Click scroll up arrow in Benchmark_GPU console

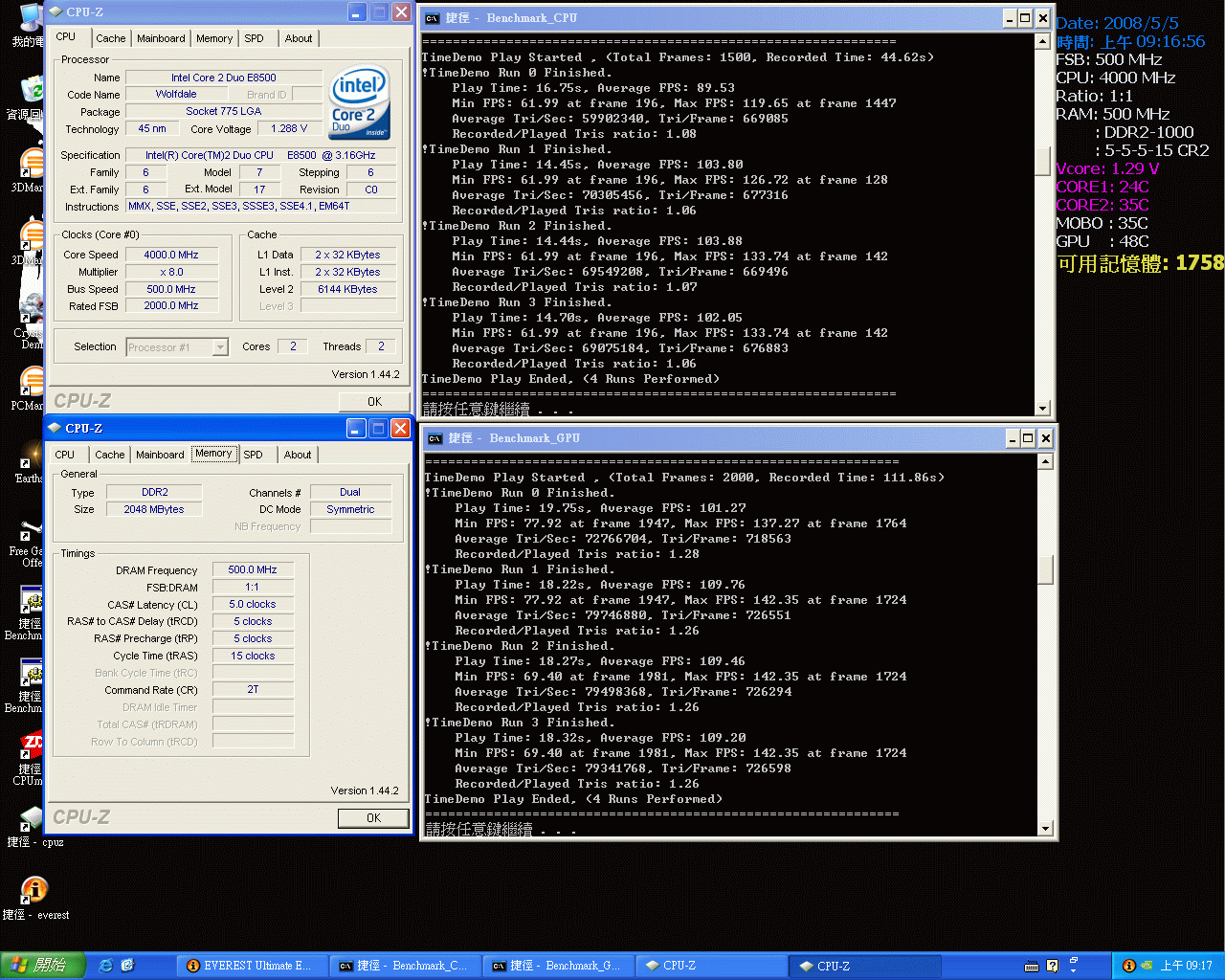tap(1045, 461)
